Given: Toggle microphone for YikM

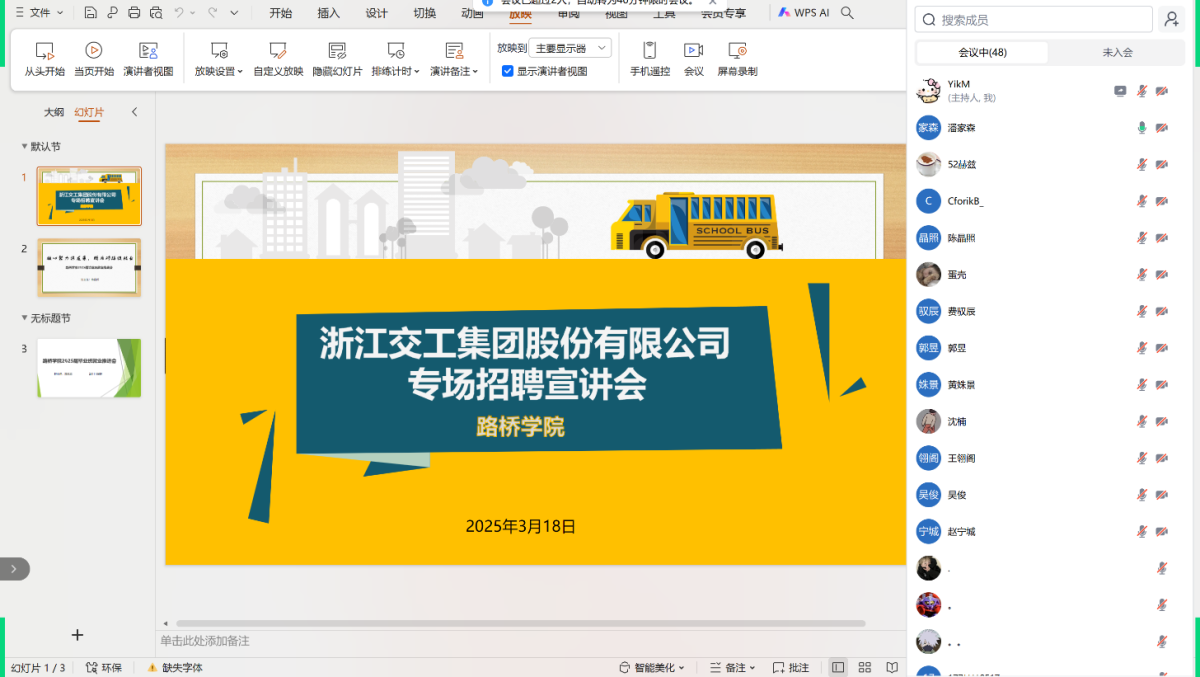Looking at the screenshot, I should click(1141, 91).
